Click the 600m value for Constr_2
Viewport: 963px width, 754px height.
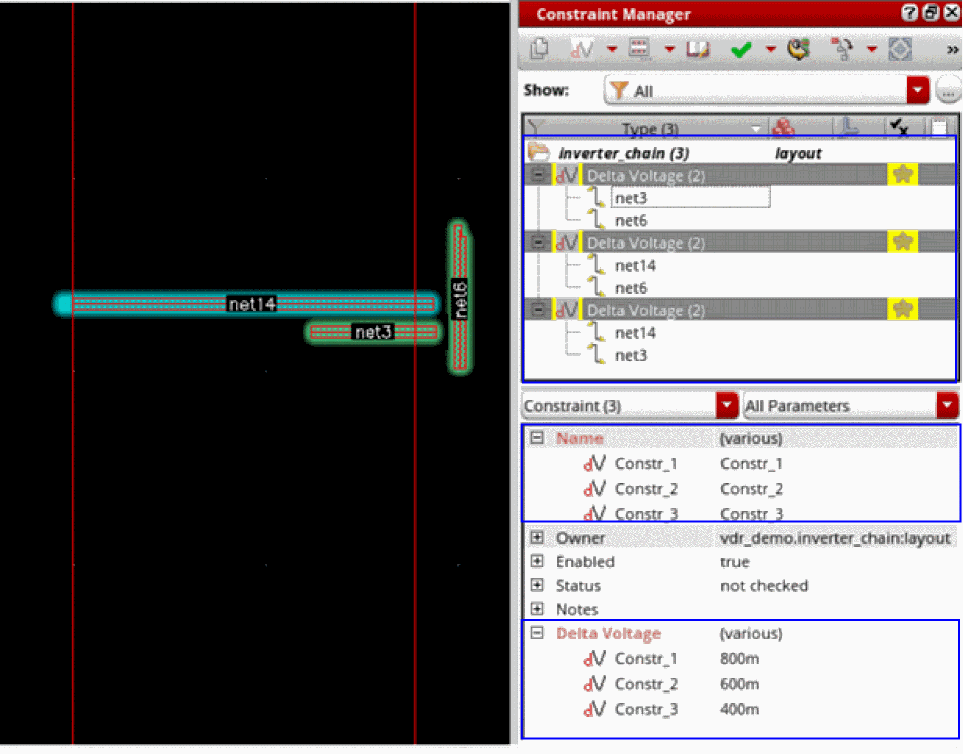pos(739,684)
